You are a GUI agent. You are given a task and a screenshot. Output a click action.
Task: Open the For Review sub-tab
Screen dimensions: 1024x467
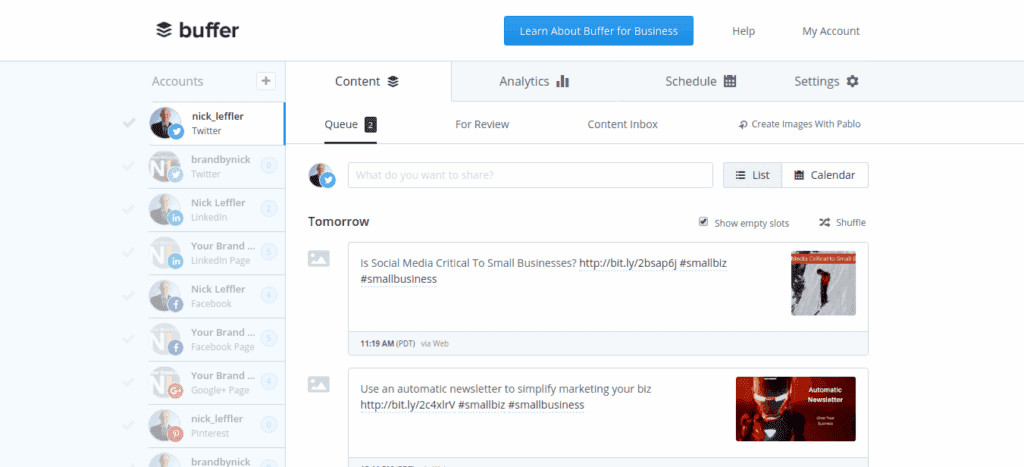[x=482, y=124]
